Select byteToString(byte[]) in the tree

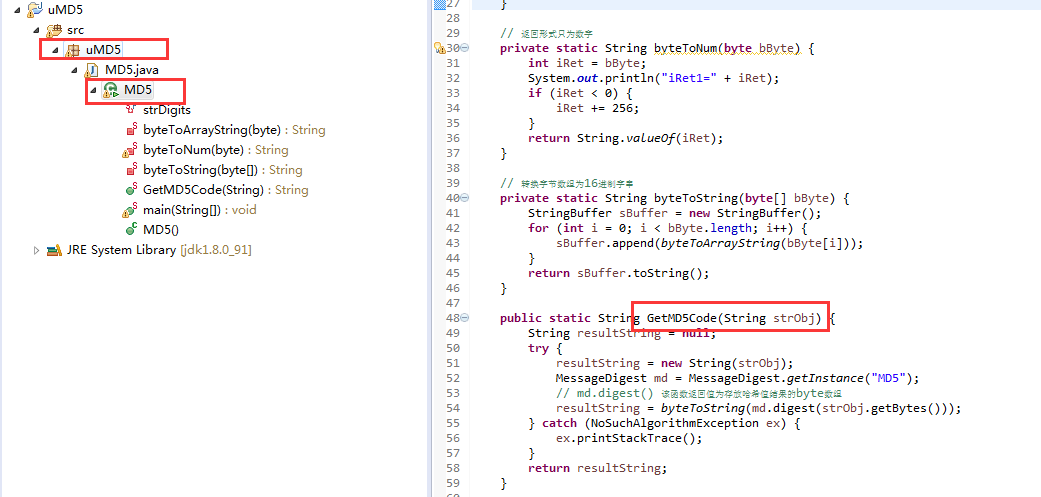click(x=222, y=170)
